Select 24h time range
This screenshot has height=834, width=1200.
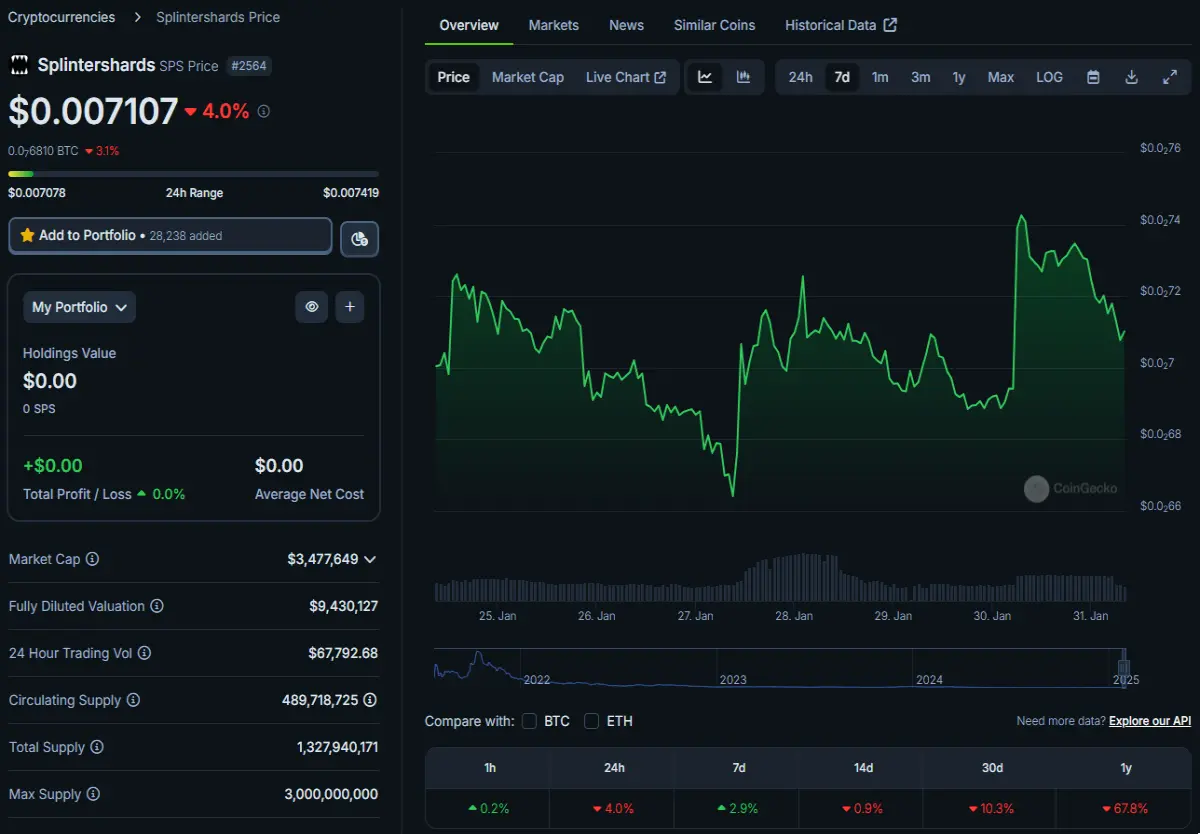click(800, 77)
